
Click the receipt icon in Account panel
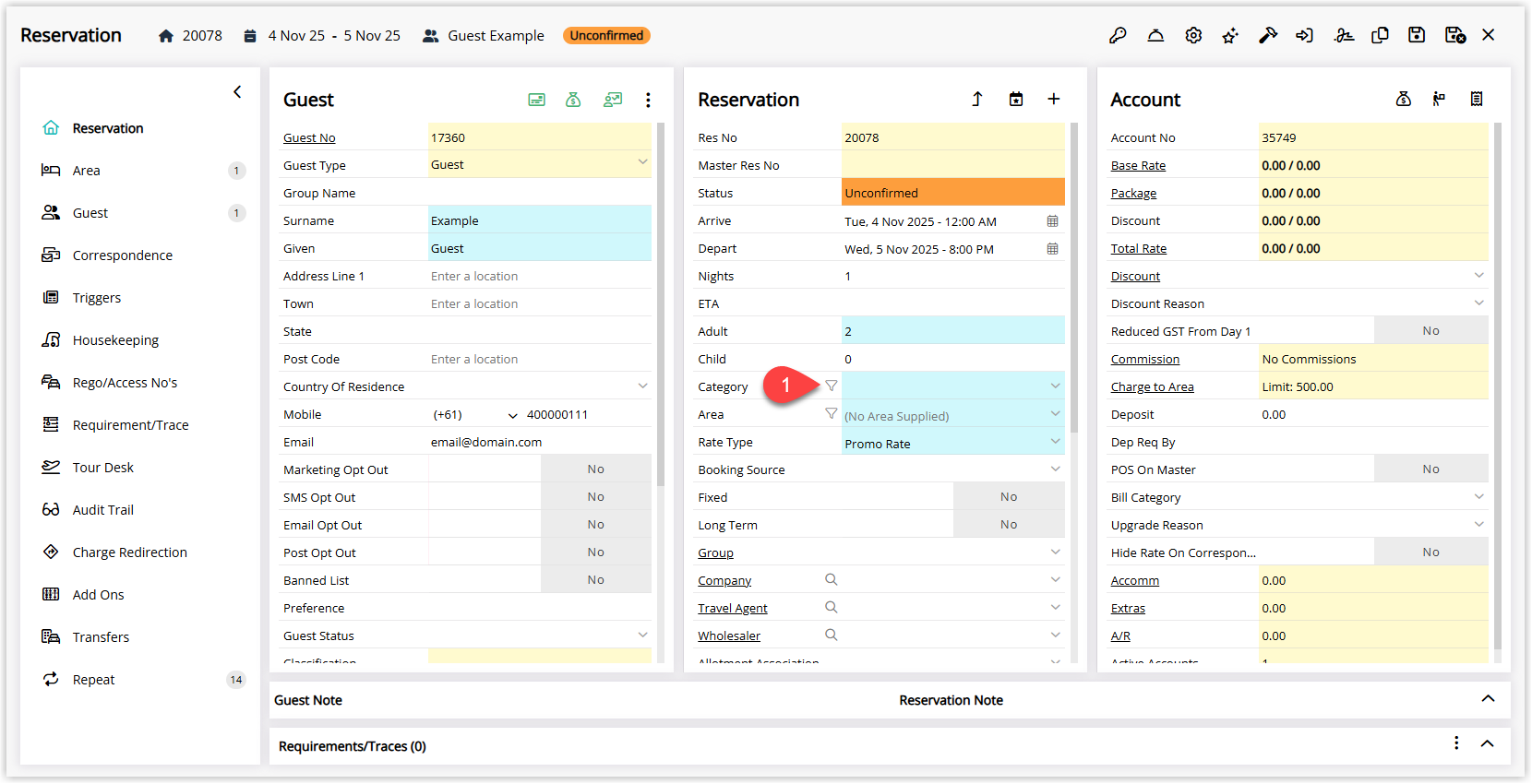click(1477, 99)
